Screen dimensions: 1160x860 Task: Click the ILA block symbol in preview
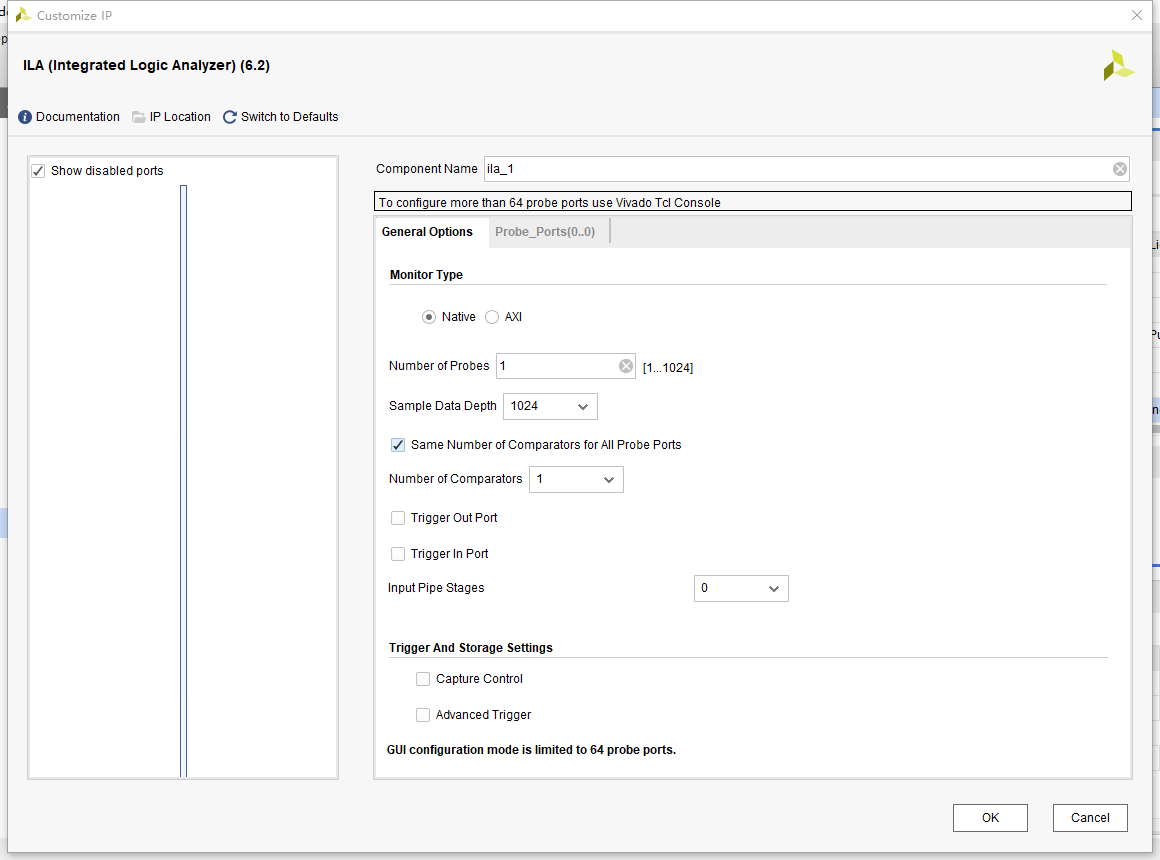click(183, 481)
